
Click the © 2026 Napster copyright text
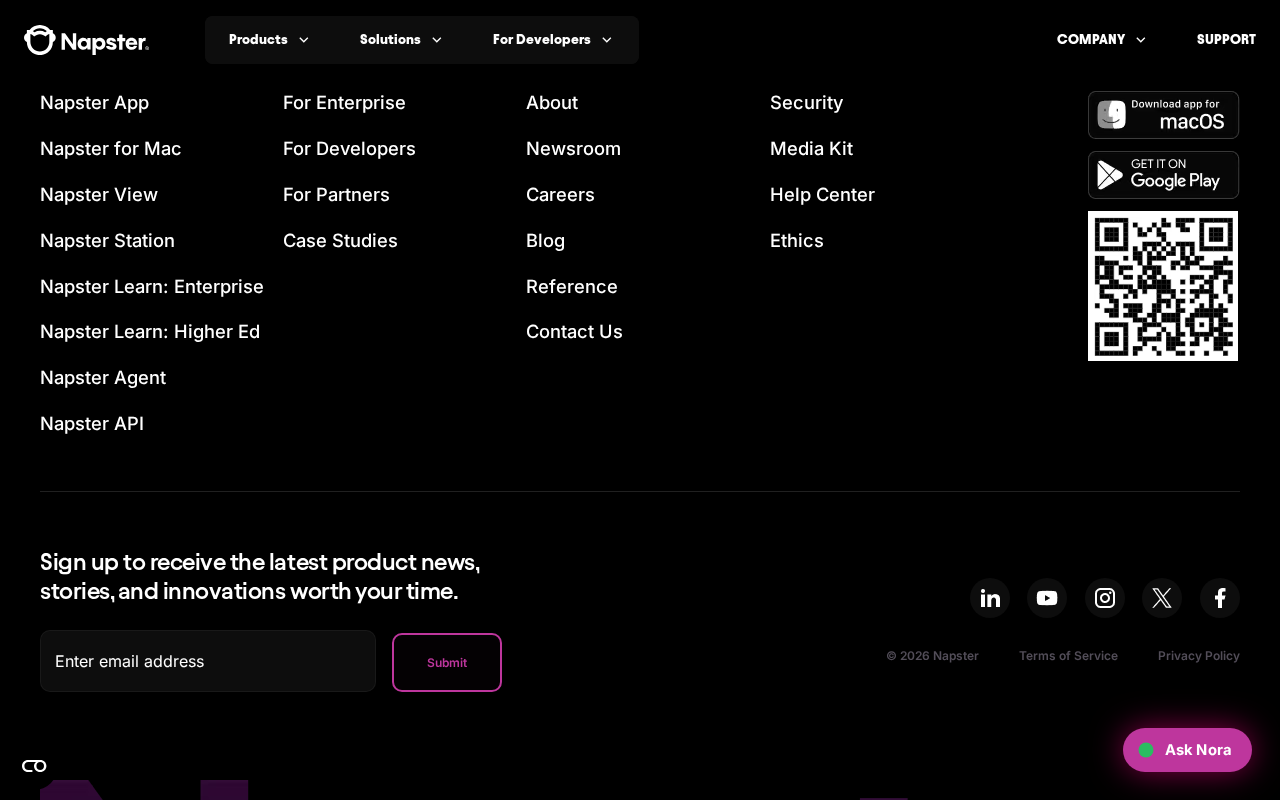coord(932,656)
